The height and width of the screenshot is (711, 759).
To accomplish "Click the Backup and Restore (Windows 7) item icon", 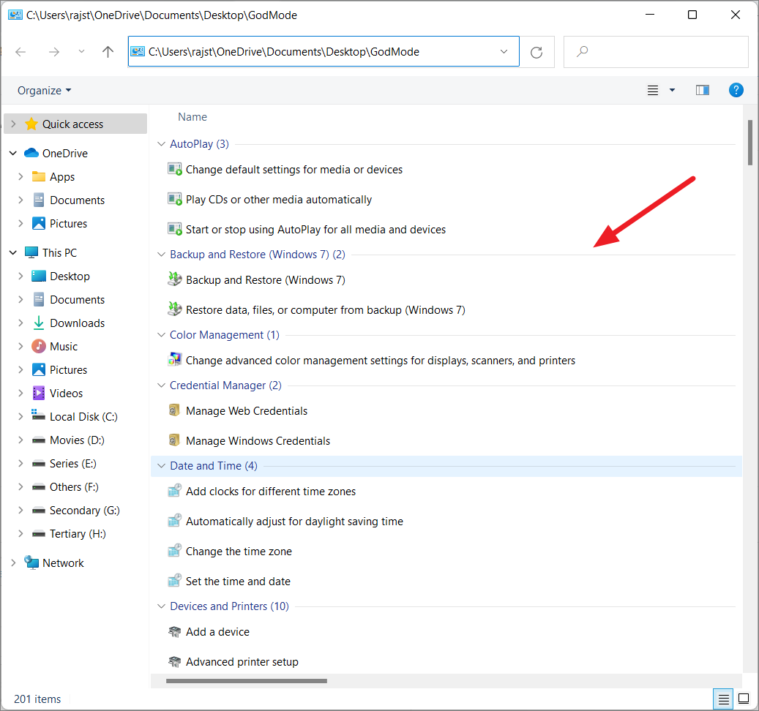I will click(x=174, y=279).
